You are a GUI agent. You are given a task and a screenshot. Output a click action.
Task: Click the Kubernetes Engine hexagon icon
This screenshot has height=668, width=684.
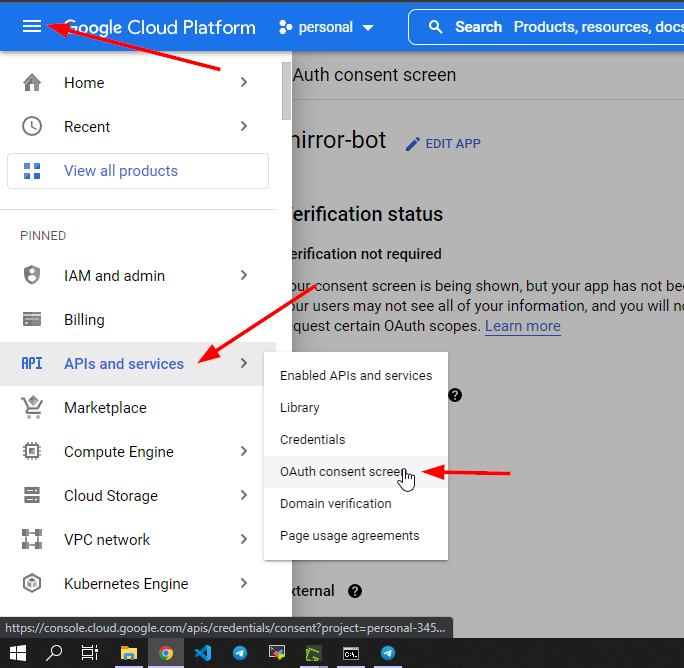click(32, 583)
